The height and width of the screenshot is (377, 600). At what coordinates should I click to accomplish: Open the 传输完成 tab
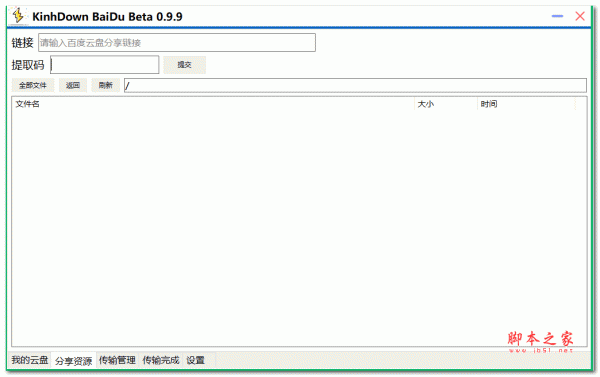point(161,360)
